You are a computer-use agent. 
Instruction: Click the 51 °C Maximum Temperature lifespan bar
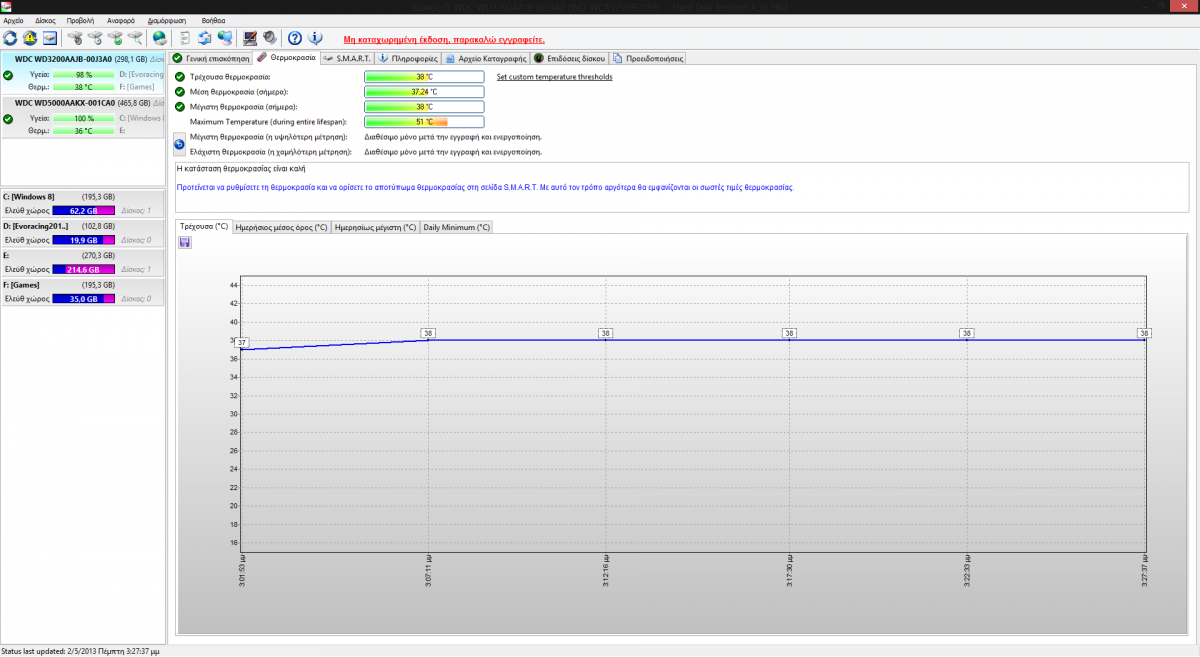pos(424,122)
